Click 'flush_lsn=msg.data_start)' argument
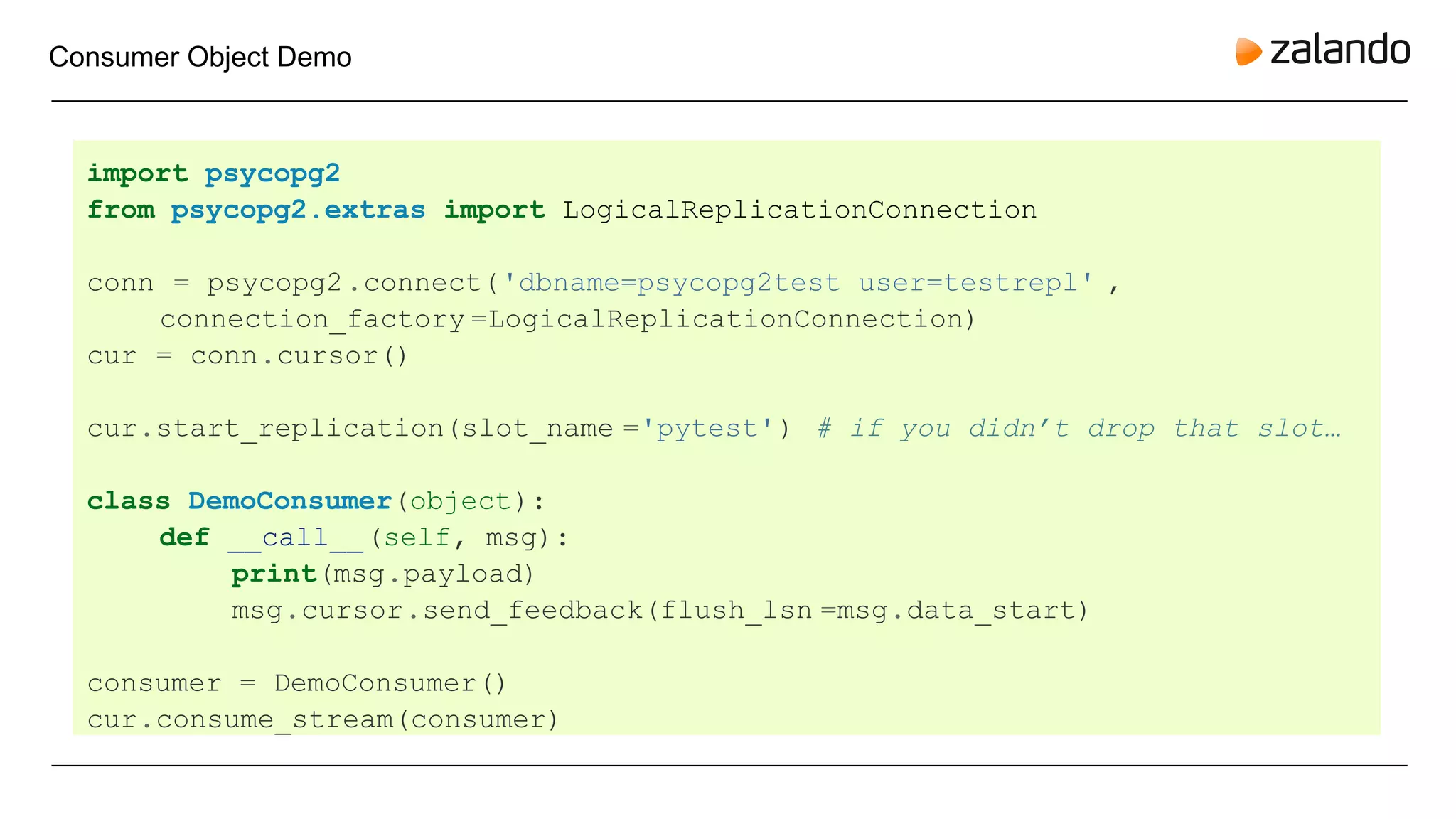 875,611
